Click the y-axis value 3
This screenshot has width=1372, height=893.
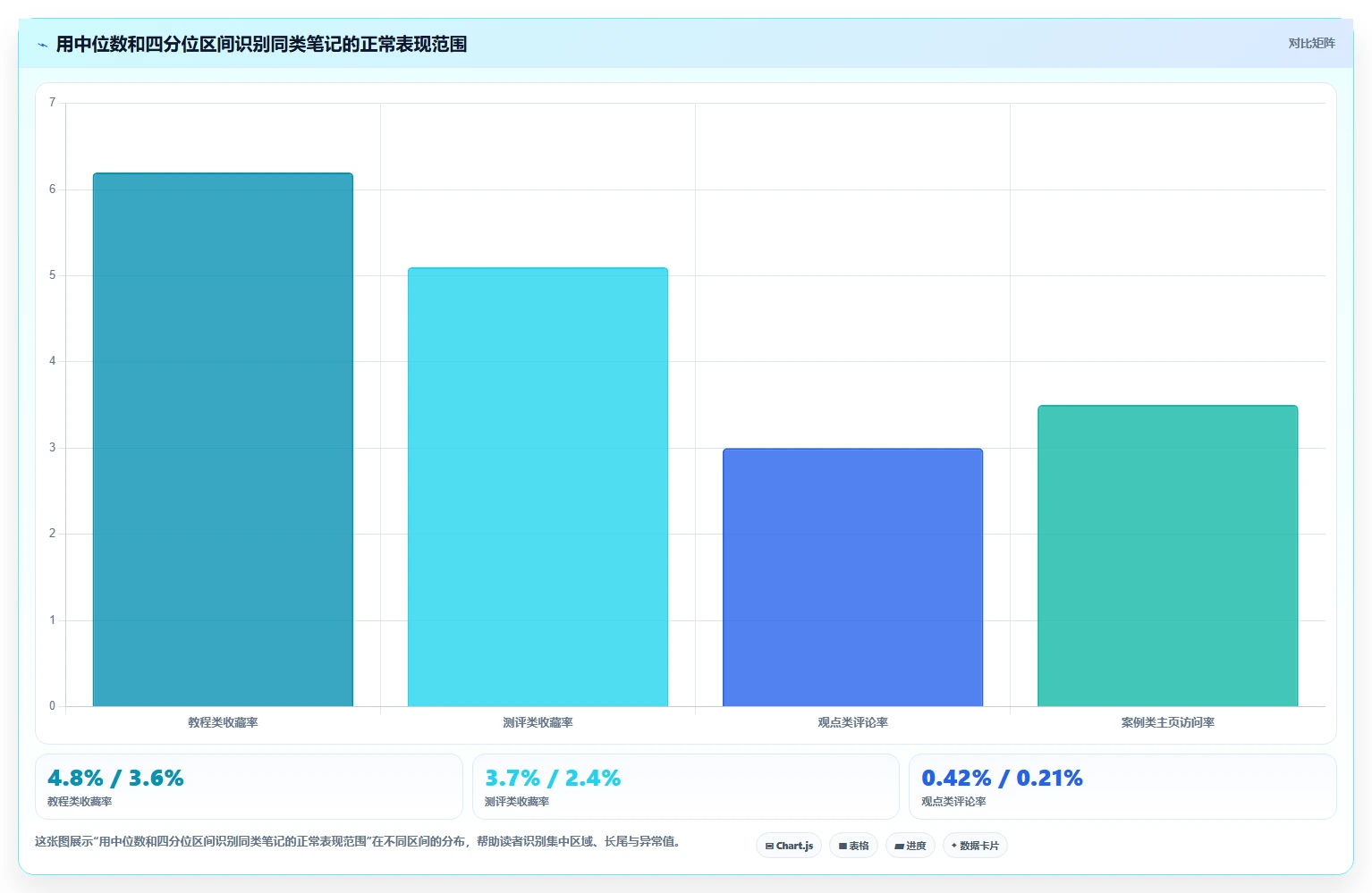[52, 448]
